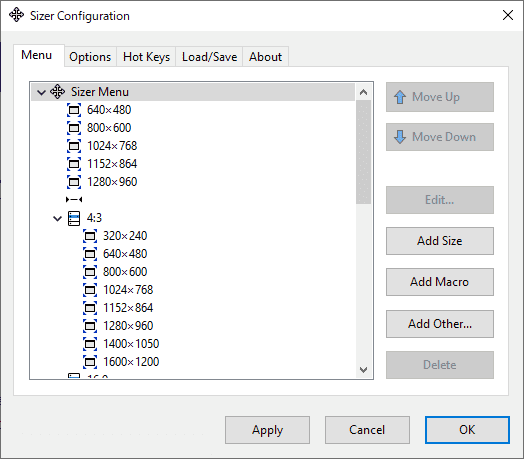
Task: Apply the configuration changes
Action: tap(267, 430)
